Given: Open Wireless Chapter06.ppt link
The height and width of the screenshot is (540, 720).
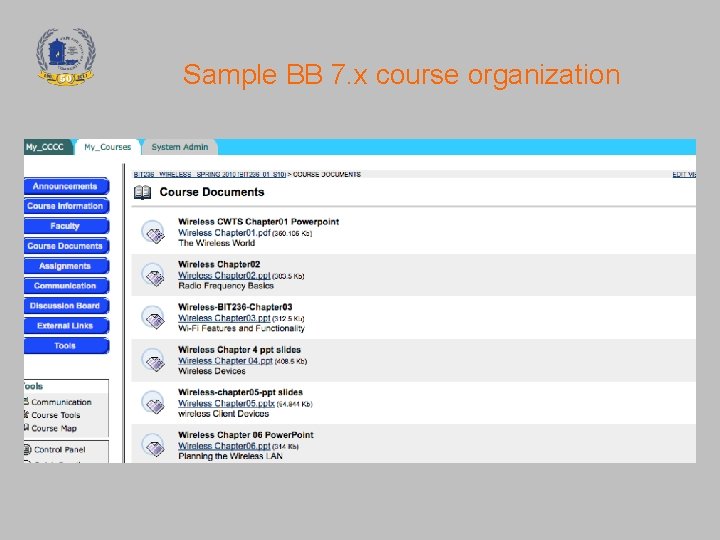Looking at the screenshot, I should (x=224, y=446).
